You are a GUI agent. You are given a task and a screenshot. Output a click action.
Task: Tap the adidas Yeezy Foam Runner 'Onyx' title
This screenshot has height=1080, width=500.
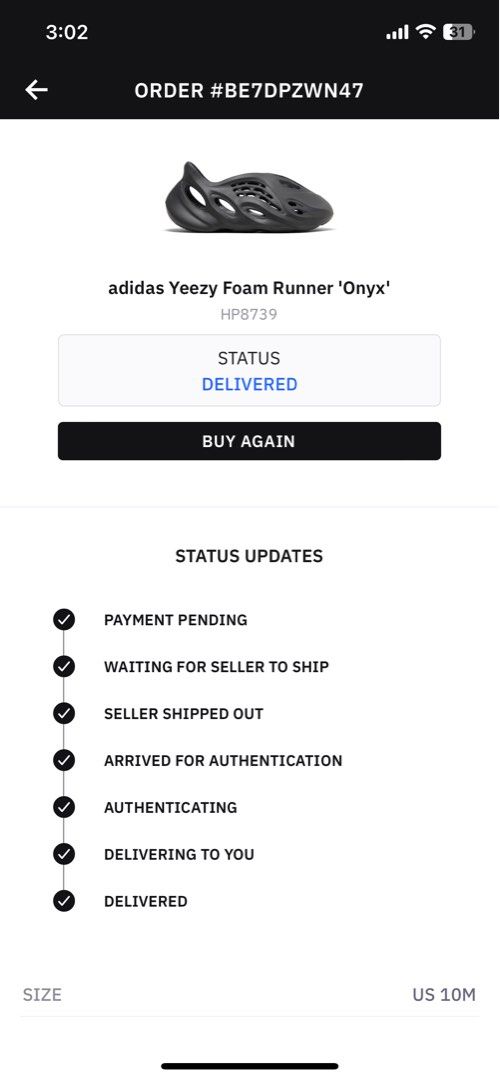tap(249, 288)
